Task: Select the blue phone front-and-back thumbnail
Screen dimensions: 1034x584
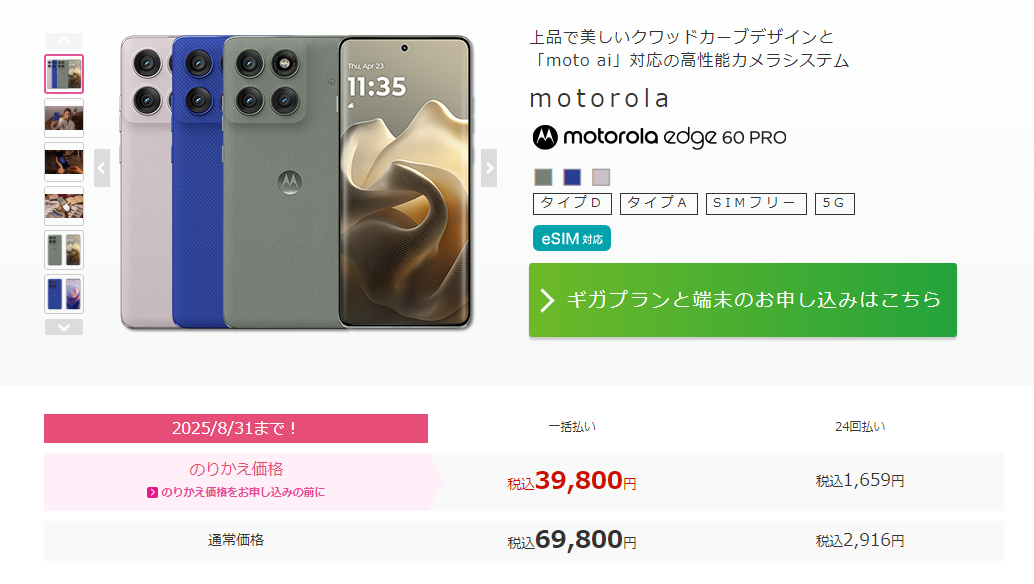Action: (64, 294)
